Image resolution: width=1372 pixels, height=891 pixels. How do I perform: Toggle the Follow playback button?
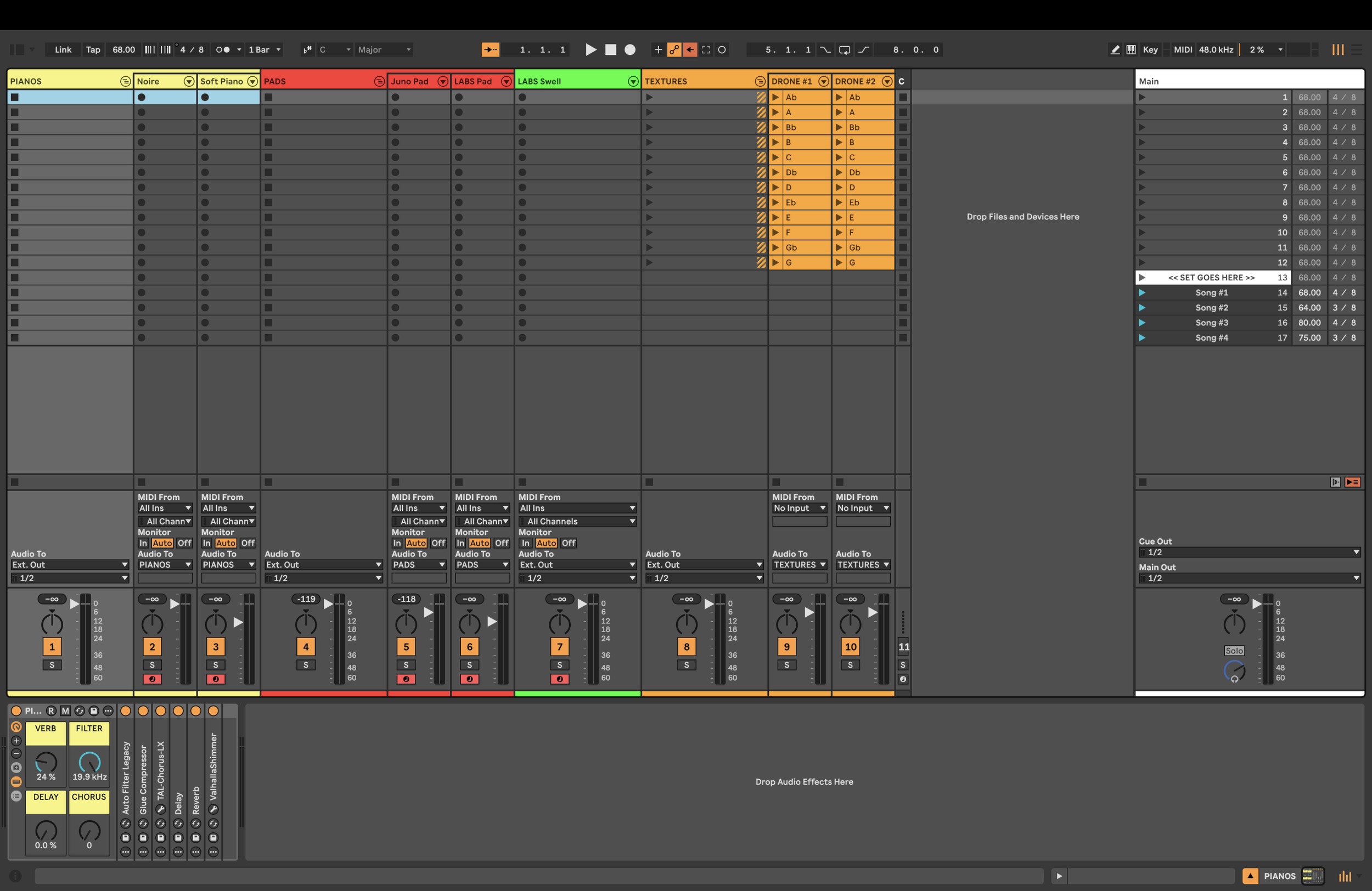490,49
